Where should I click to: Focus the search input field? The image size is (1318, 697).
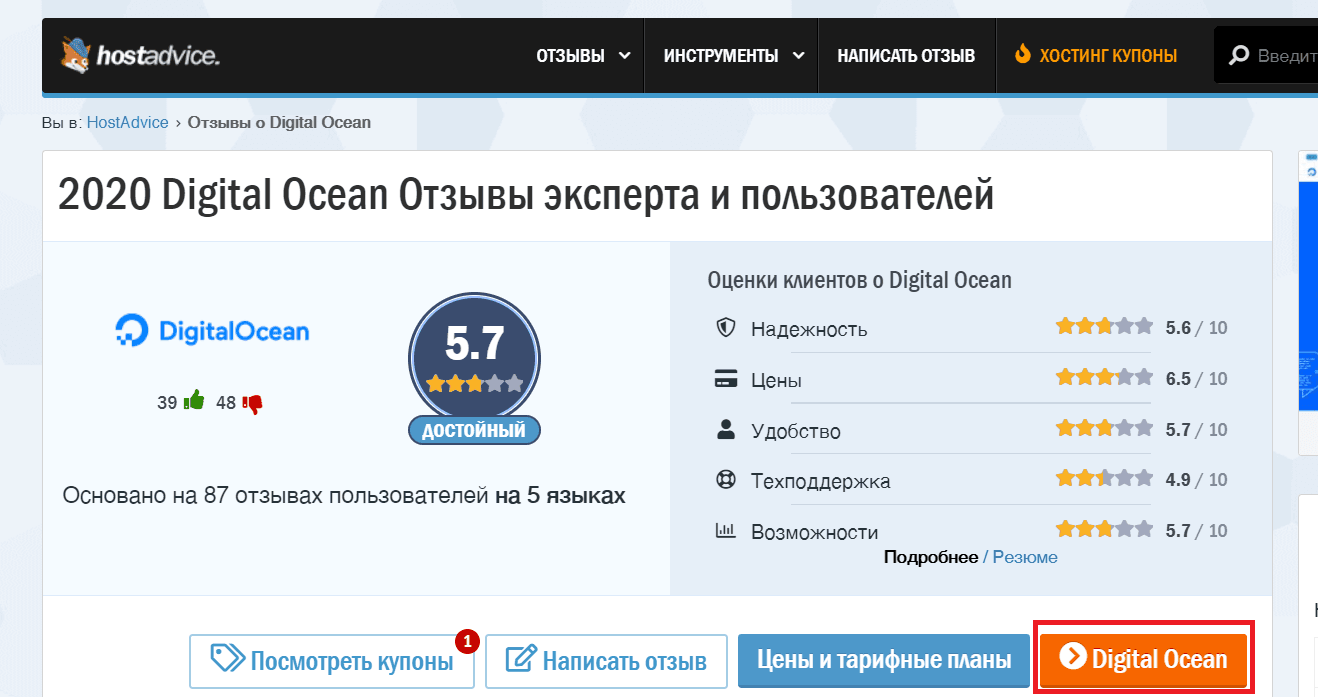coord(1265,56)
